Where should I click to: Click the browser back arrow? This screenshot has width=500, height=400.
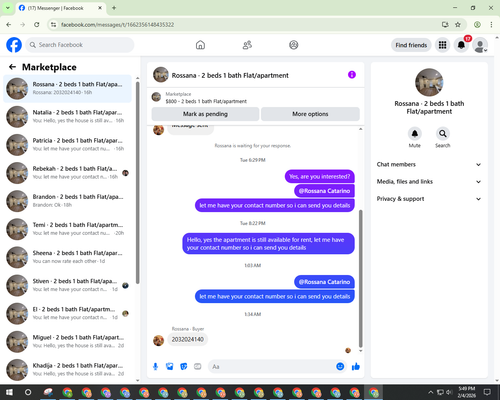point(9,25)
